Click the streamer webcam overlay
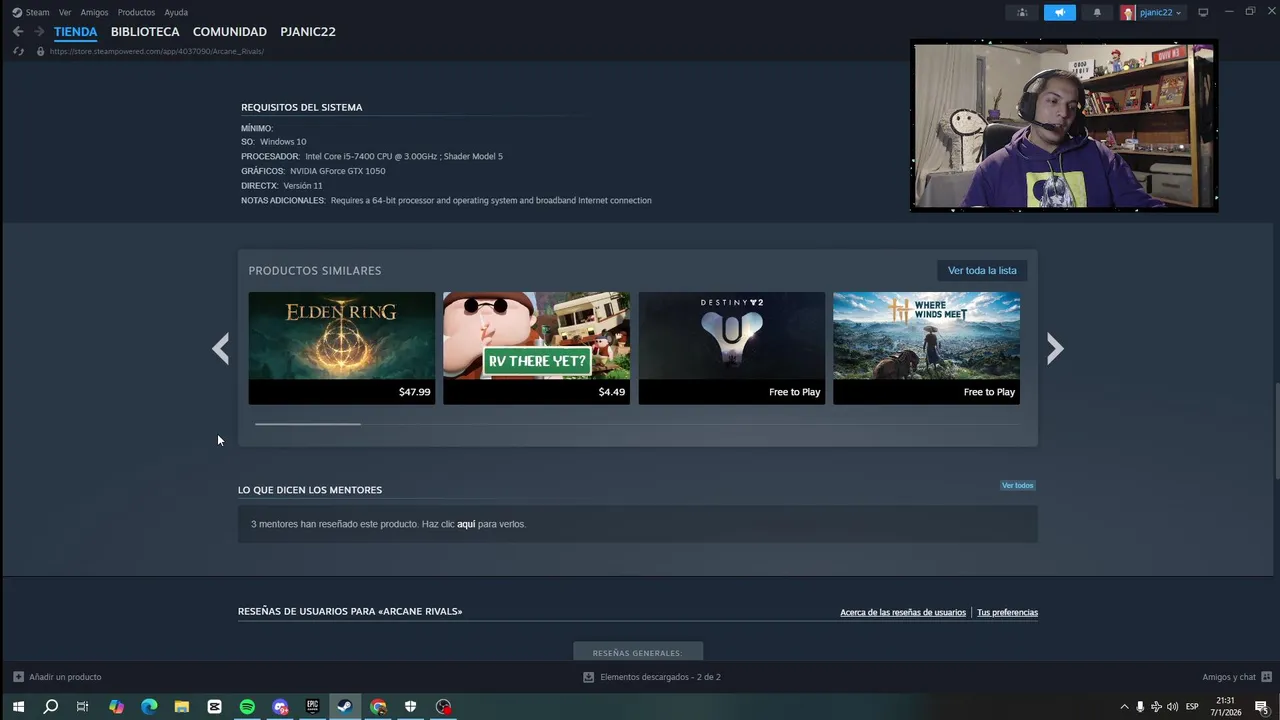This screenshot has width=1280, height=720. tap(1064, 126)
